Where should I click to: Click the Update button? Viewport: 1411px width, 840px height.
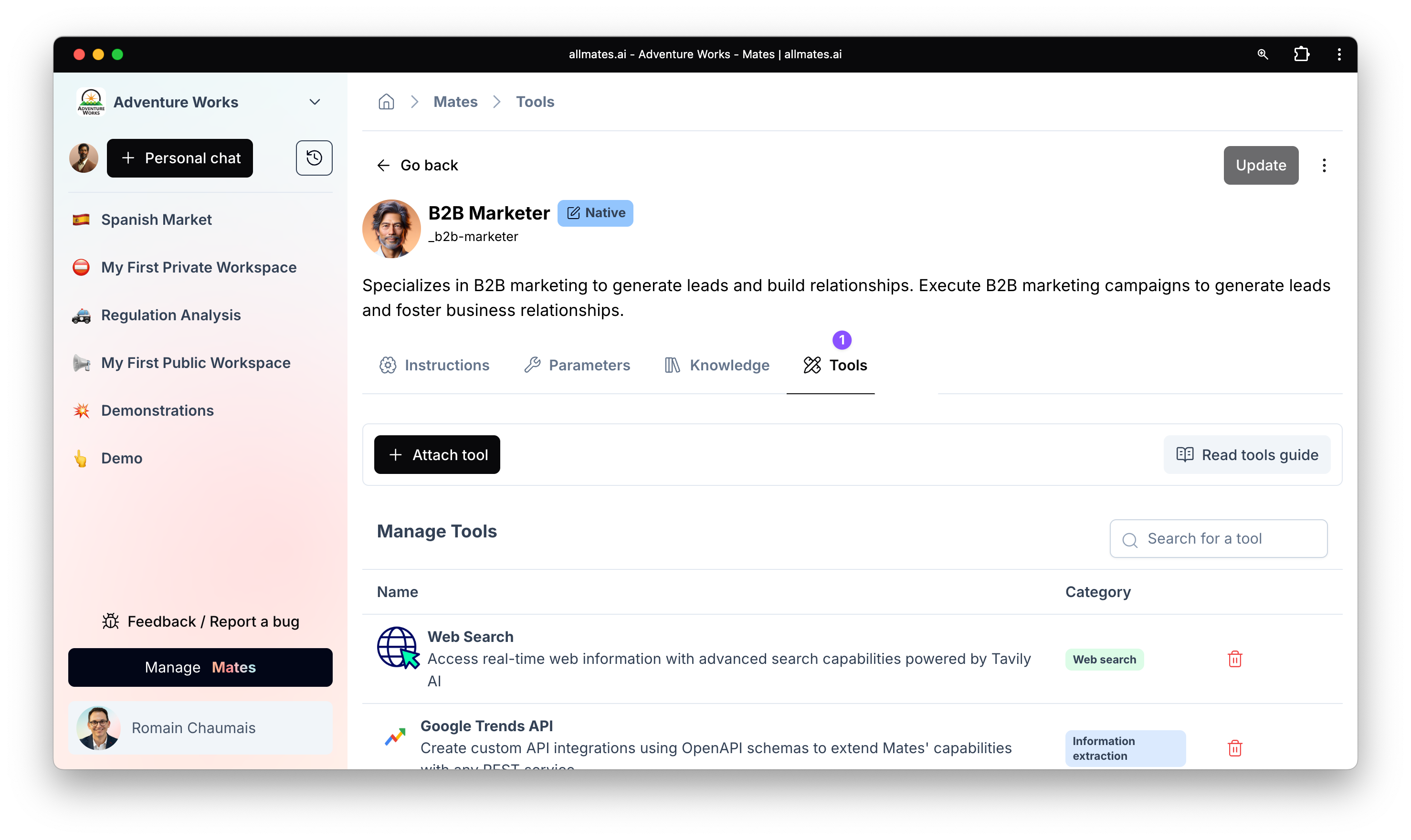[1261, 165]
